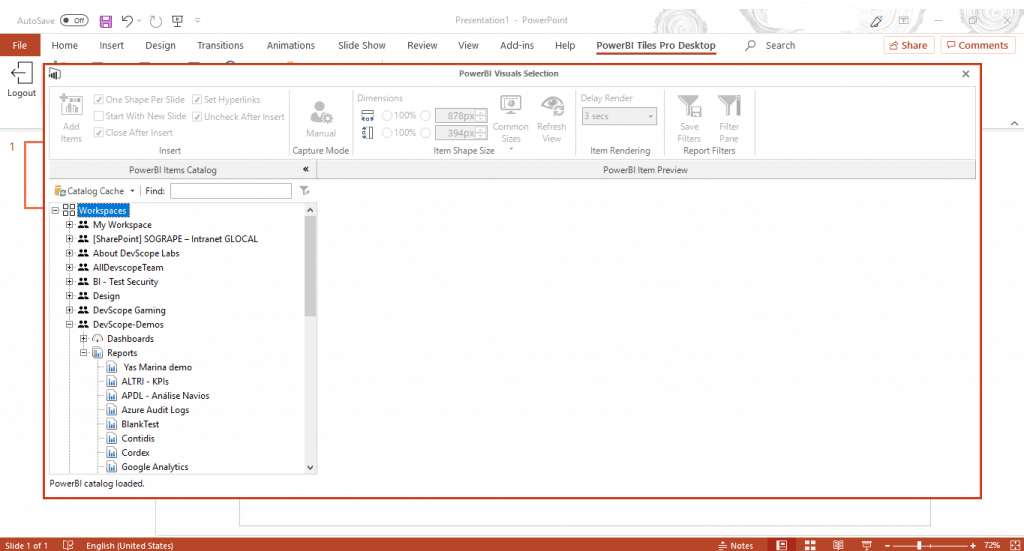Open Common Sizes icon
The image size is (1024, 551).
tap(511, 104)
